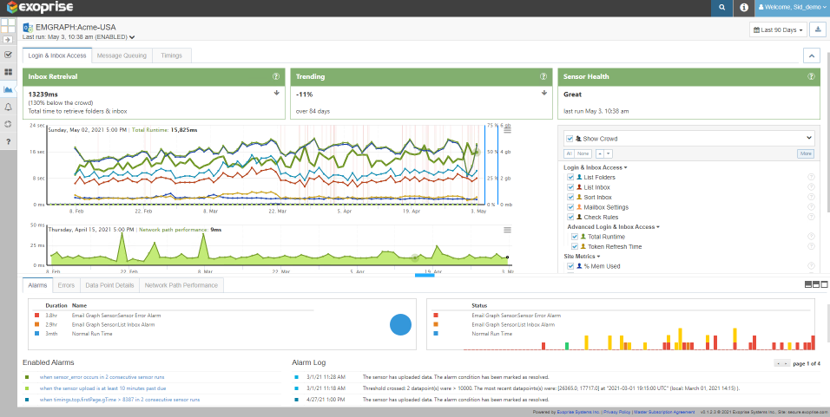
Task: Click the Outlook sensor icon beside EMGRAPH title
Action: (x=28, y=28)
